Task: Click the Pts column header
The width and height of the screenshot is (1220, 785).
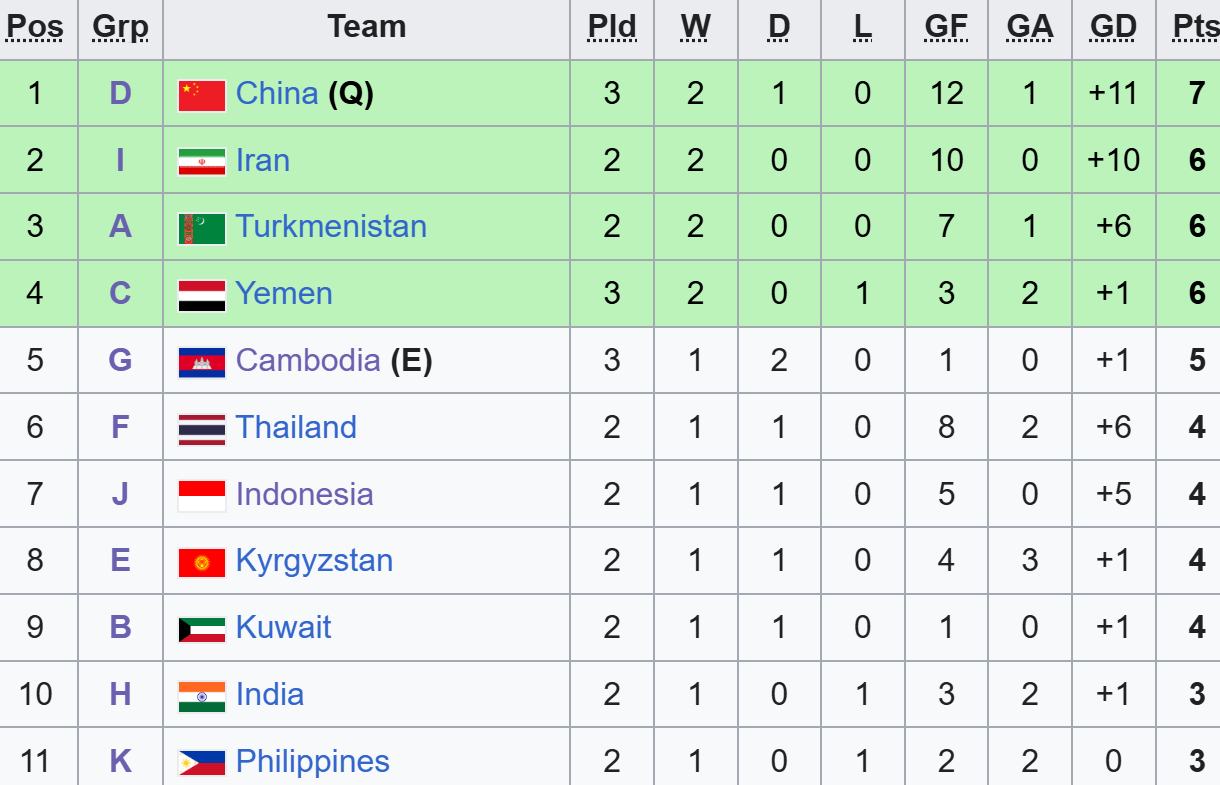Action: click(x=1196, y=27)
